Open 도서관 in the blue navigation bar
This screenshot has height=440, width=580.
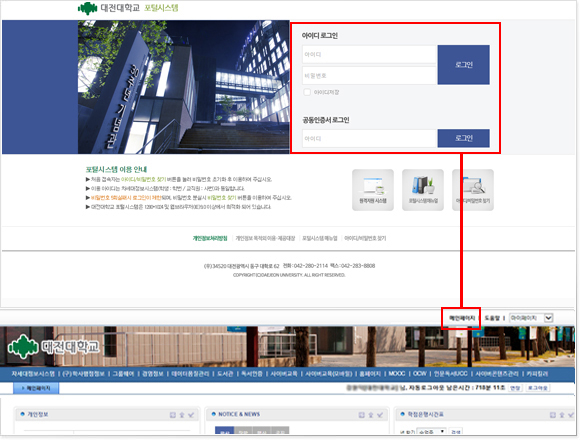225,374
